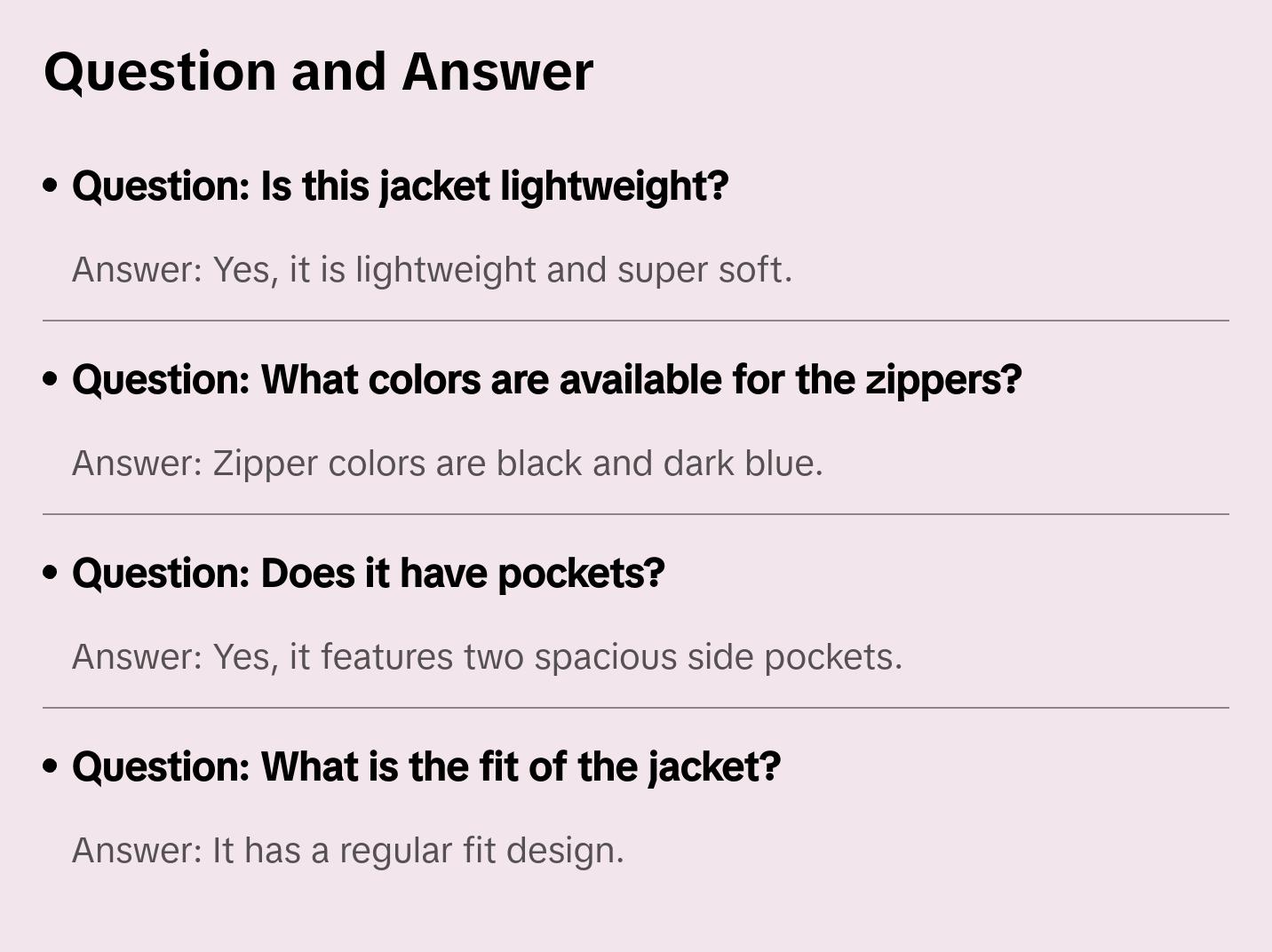Image resolution: width=1272 pixels, height=952 pixels.
Task: Click "Answer:" label before "Zipper colors"
Action: click(138, 464)
